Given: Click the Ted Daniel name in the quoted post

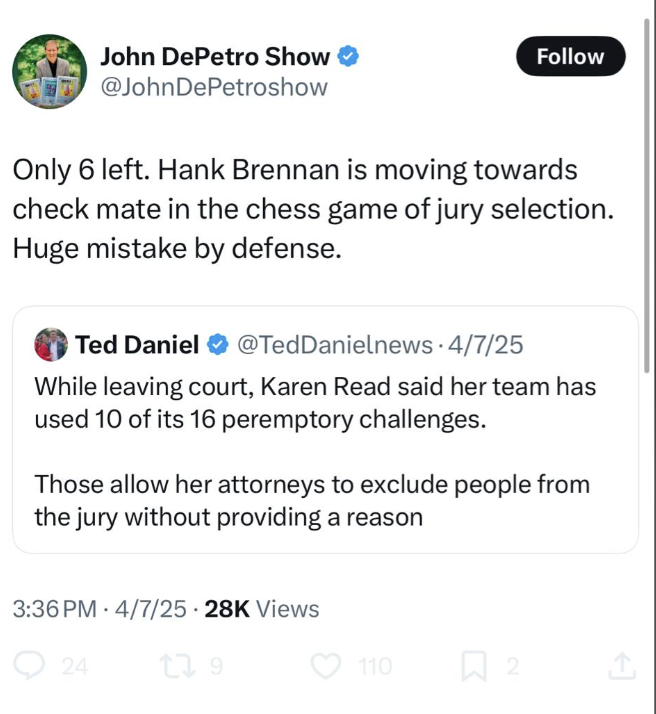Looking at the screenshot, I should [x=137, y=346].
